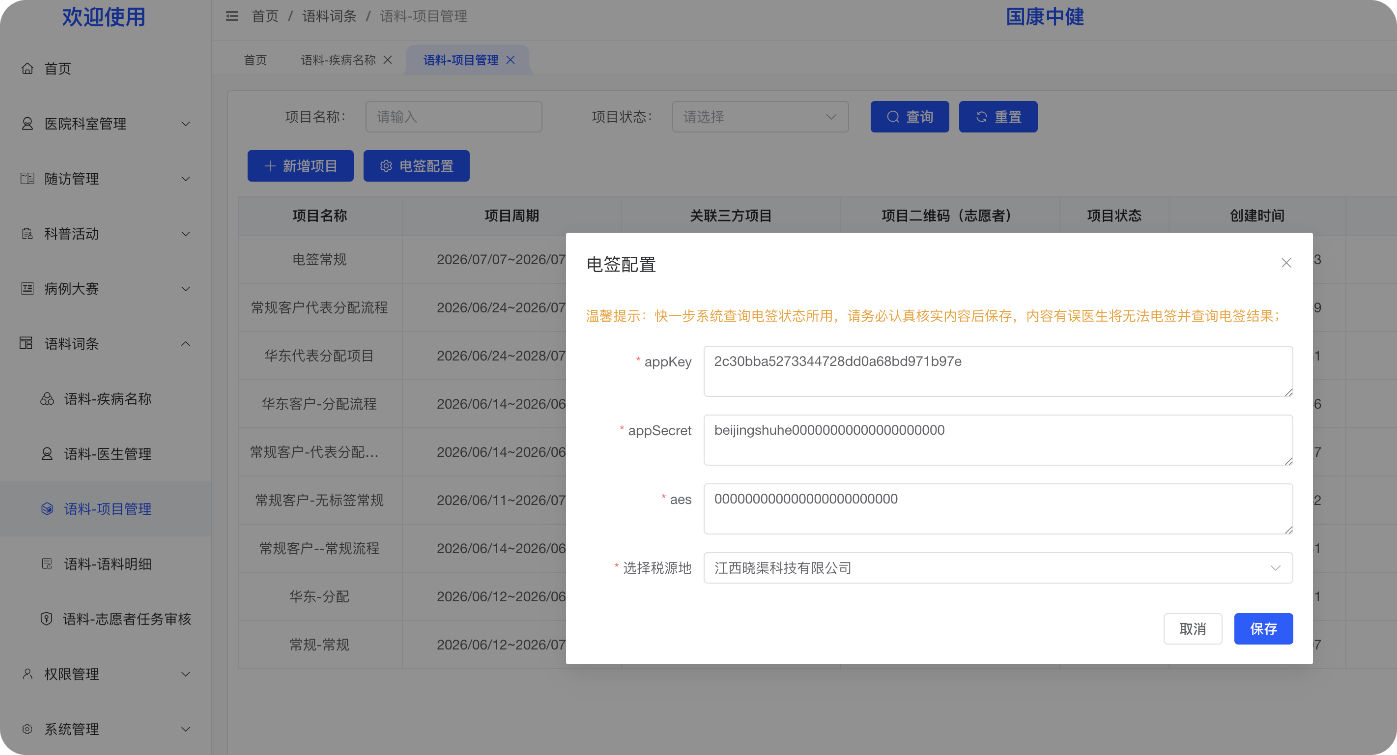Click the 语料-疾病名称 icon
Screen dimensions: 1397x755
(x=47, y=399)
